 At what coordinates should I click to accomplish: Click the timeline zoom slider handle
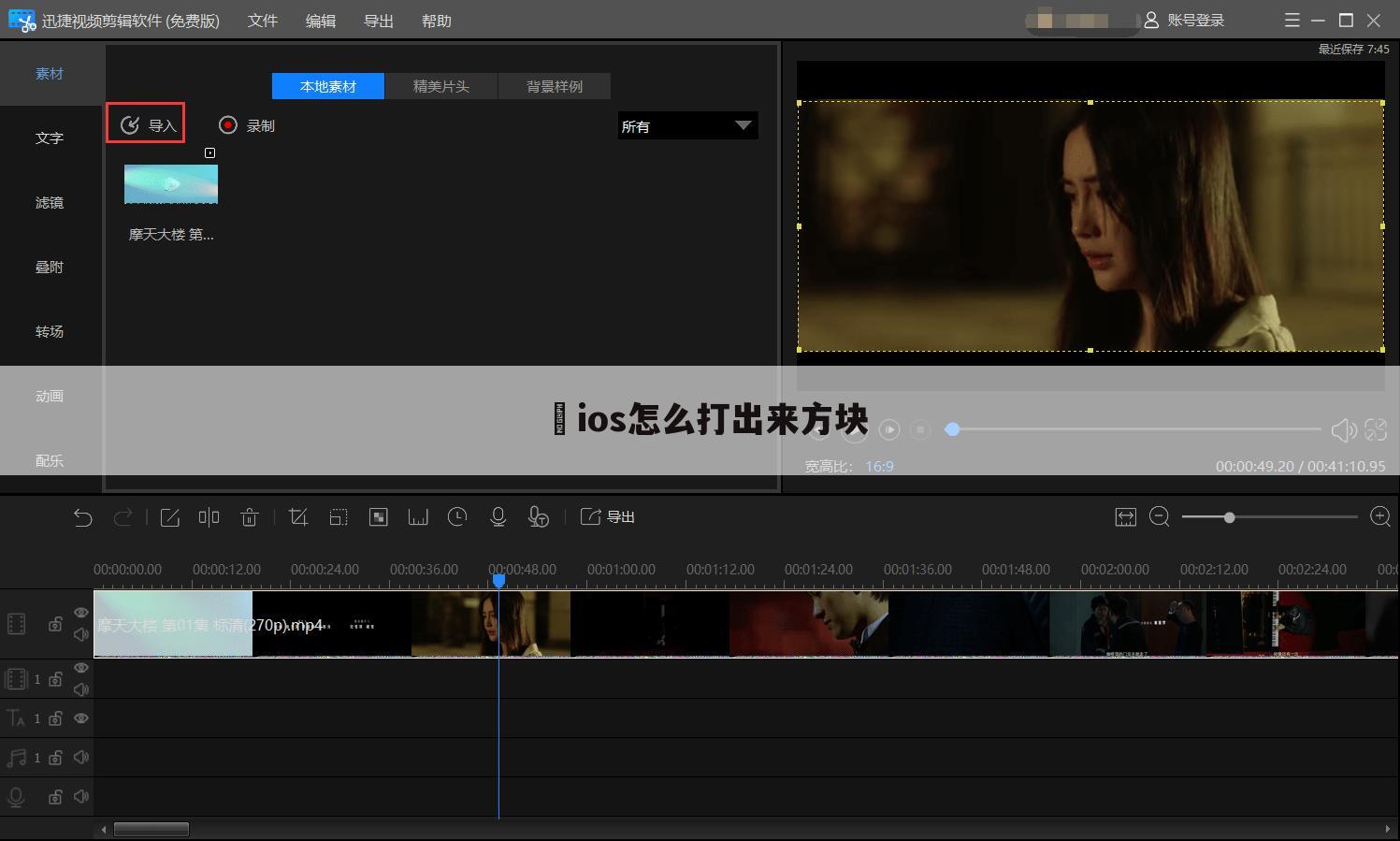[x=1229, y=517]
